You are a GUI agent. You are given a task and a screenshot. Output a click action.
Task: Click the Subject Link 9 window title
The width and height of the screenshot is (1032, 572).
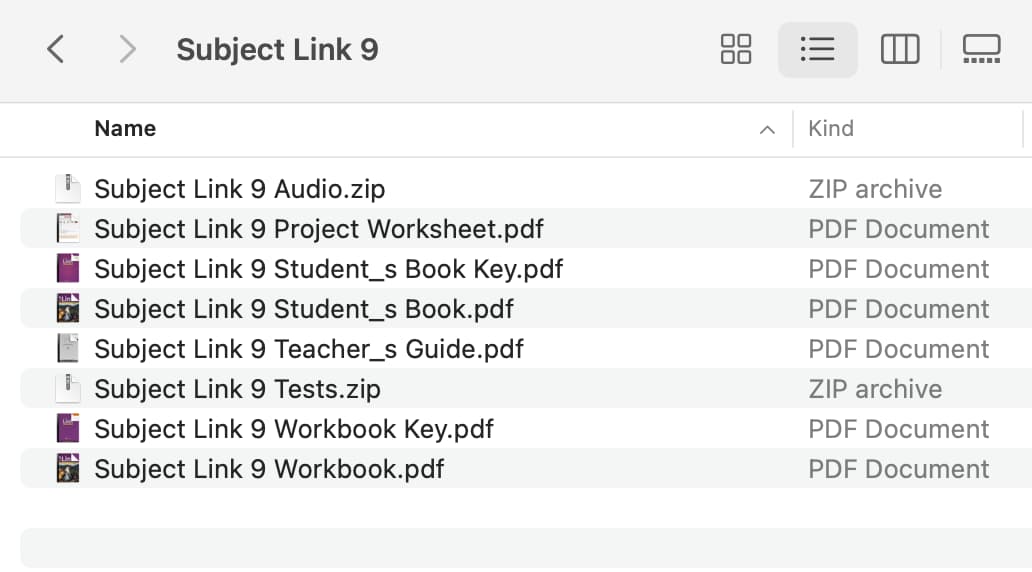coord(277,49)
